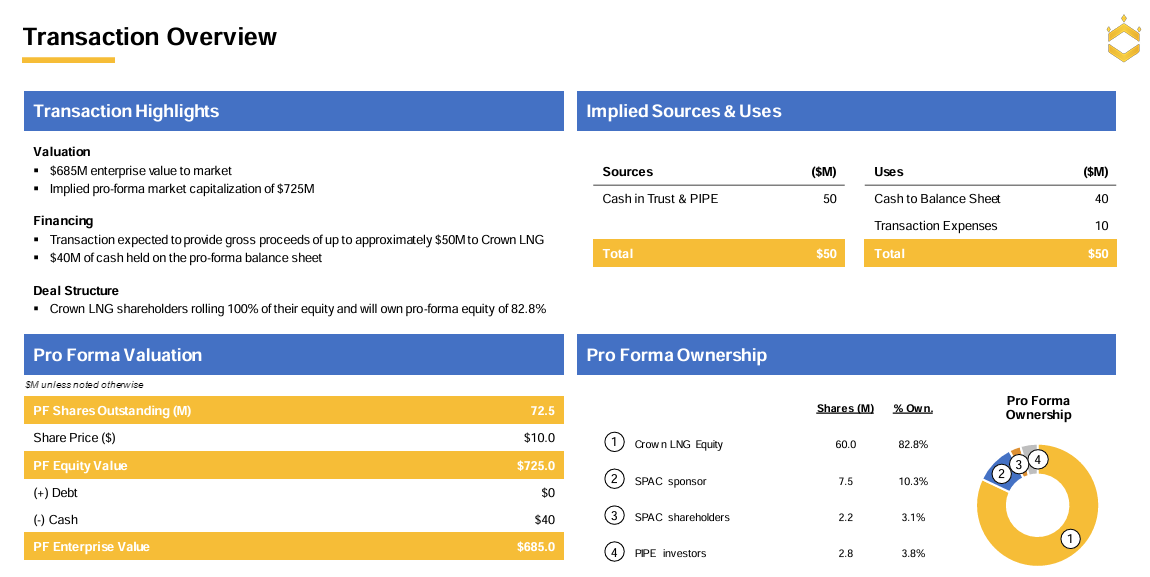Click the $40 cash value in valuation
Image resolution: width=1150 pixels, height=577 pixels.
point(545,520)
